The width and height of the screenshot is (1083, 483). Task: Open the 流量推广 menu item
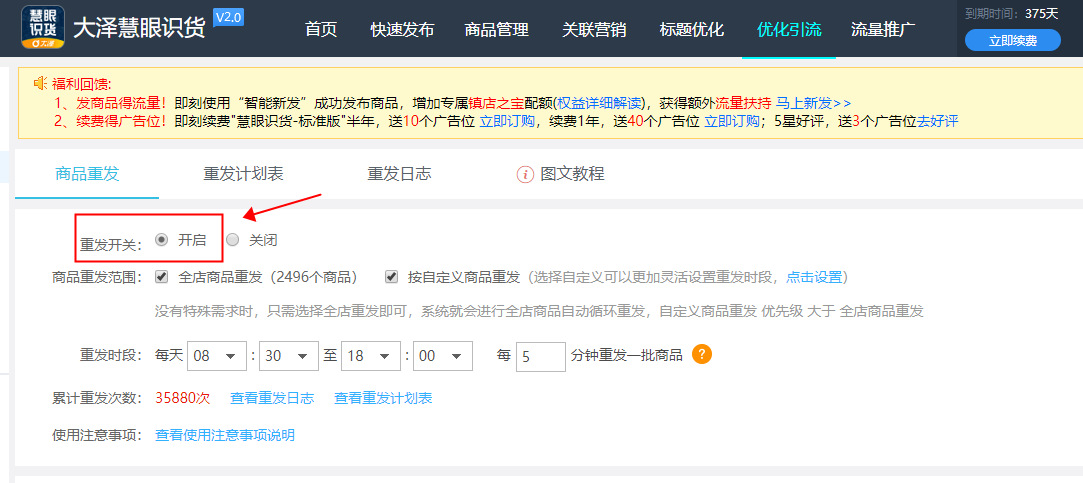click(x=883, y=30)
